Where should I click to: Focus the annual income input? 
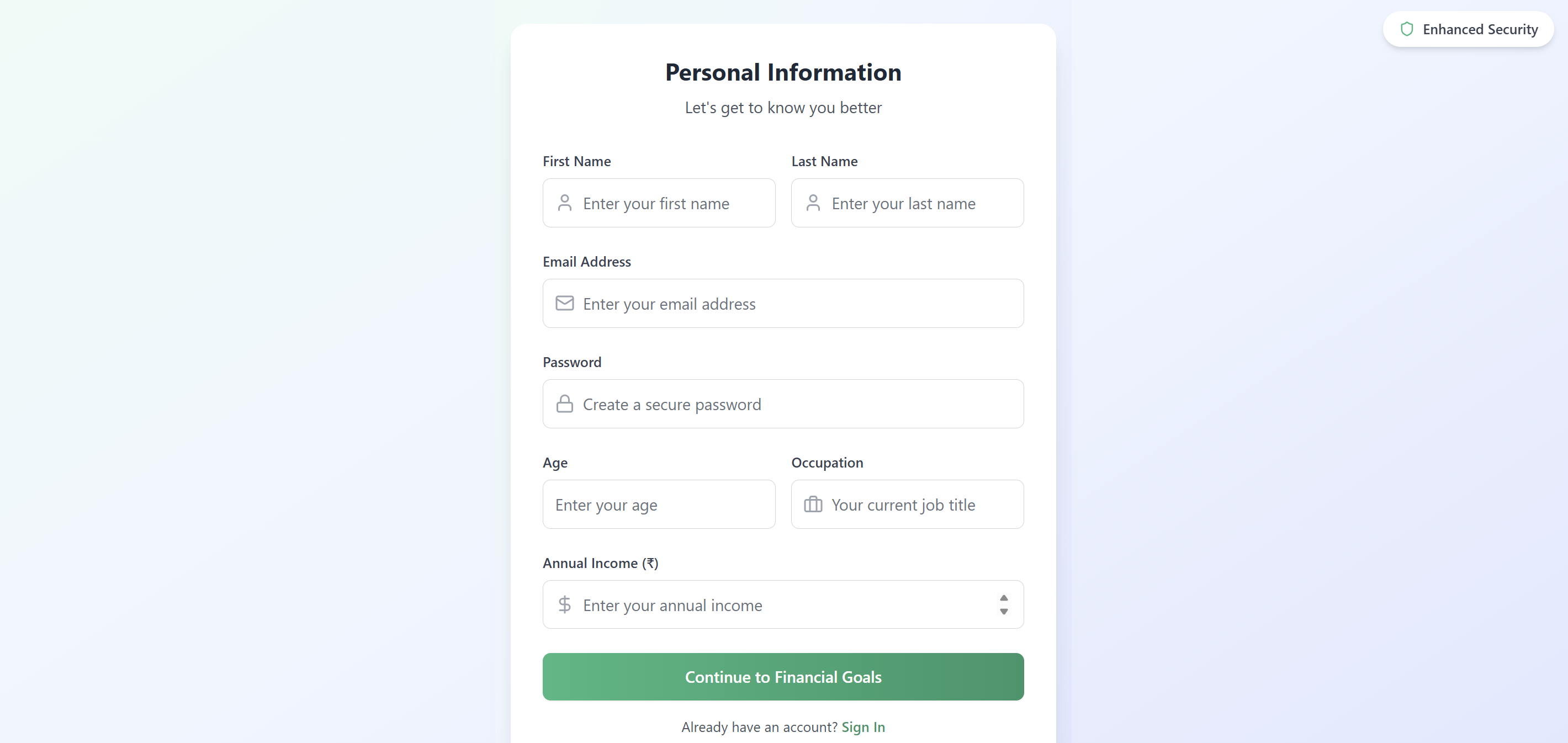point(779,605)
